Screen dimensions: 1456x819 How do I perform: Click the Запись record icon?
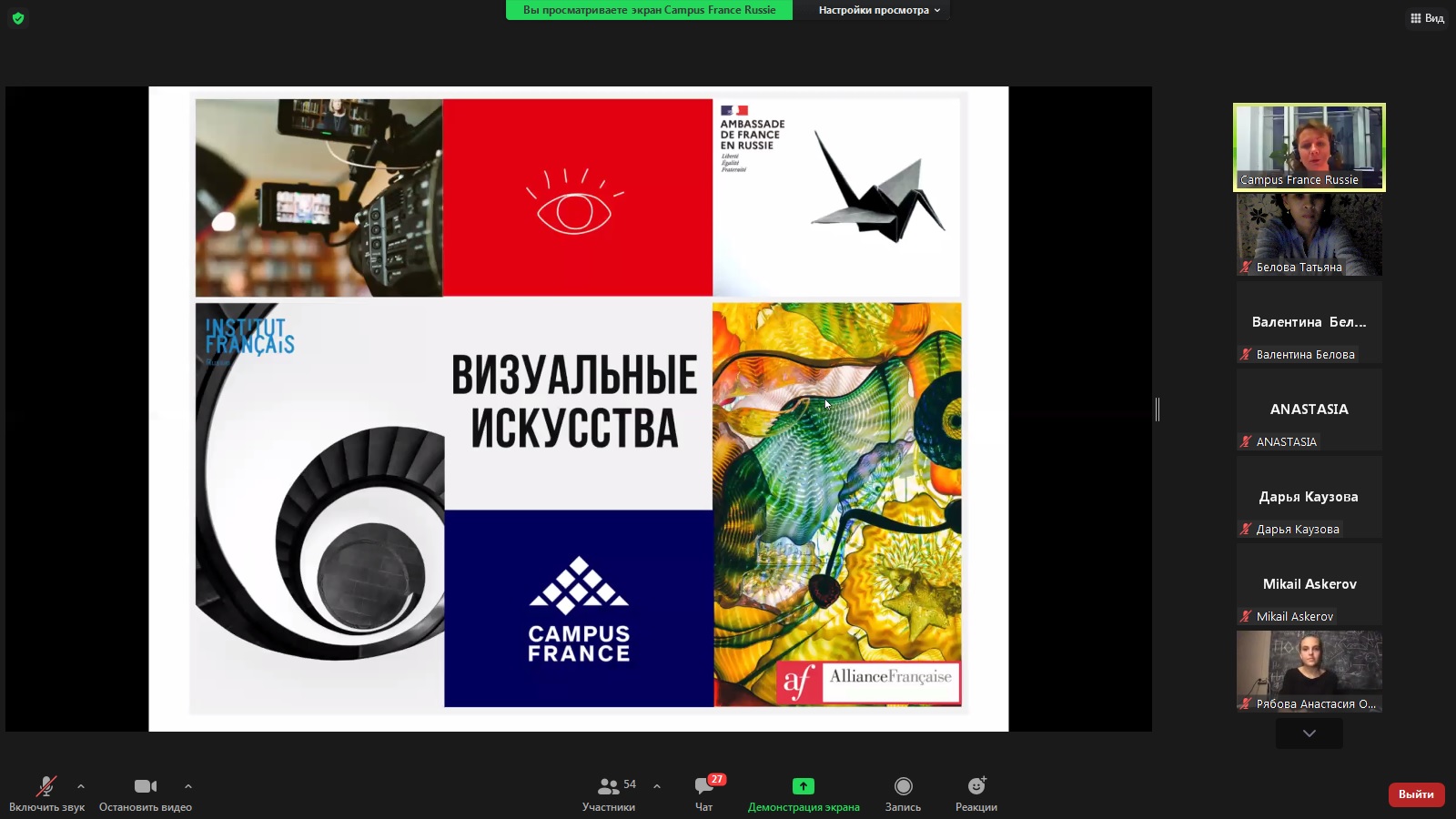(903, 786)
